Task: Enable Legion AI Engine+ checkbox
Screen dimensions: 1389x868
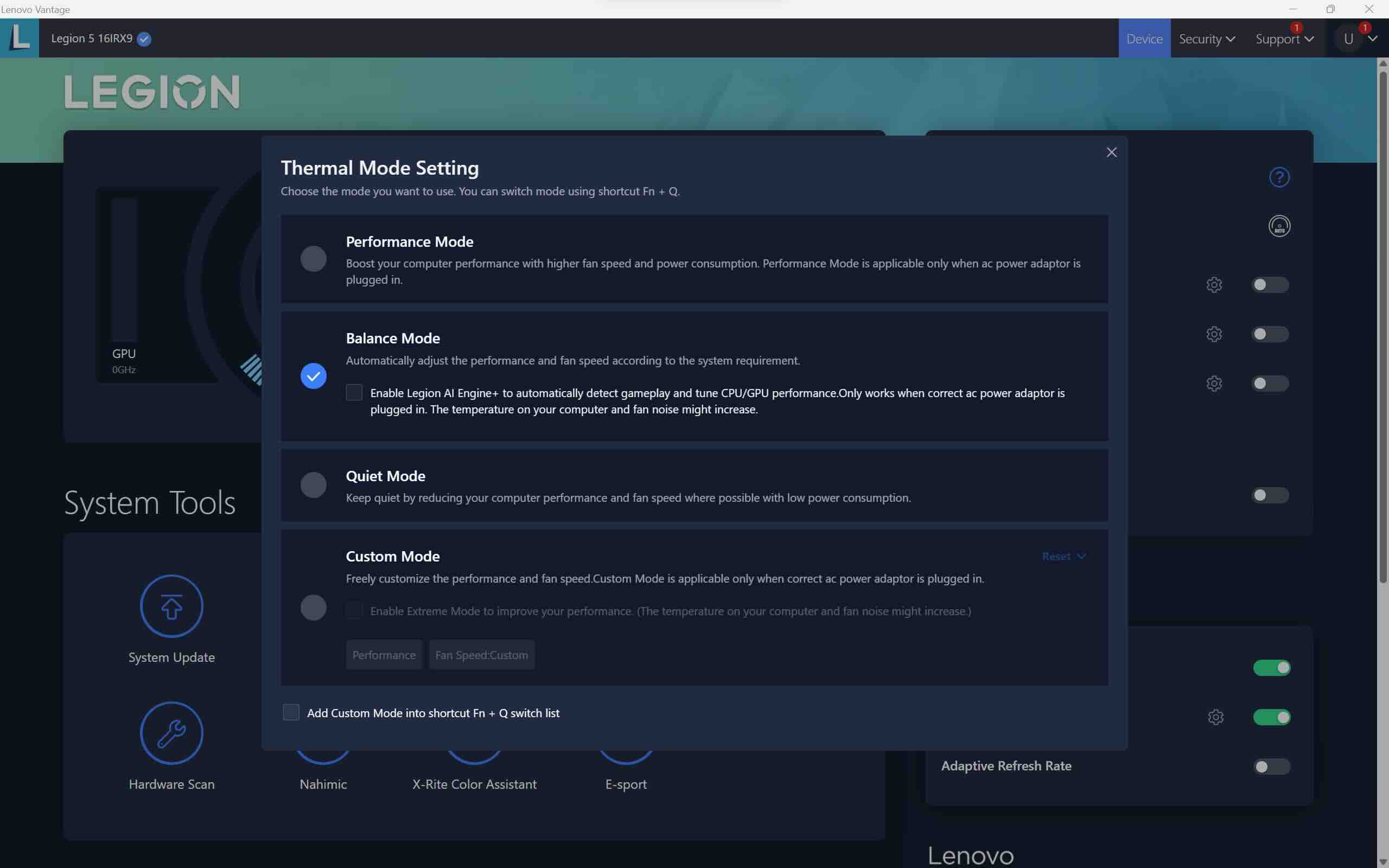Action: (x=354, y=393)
